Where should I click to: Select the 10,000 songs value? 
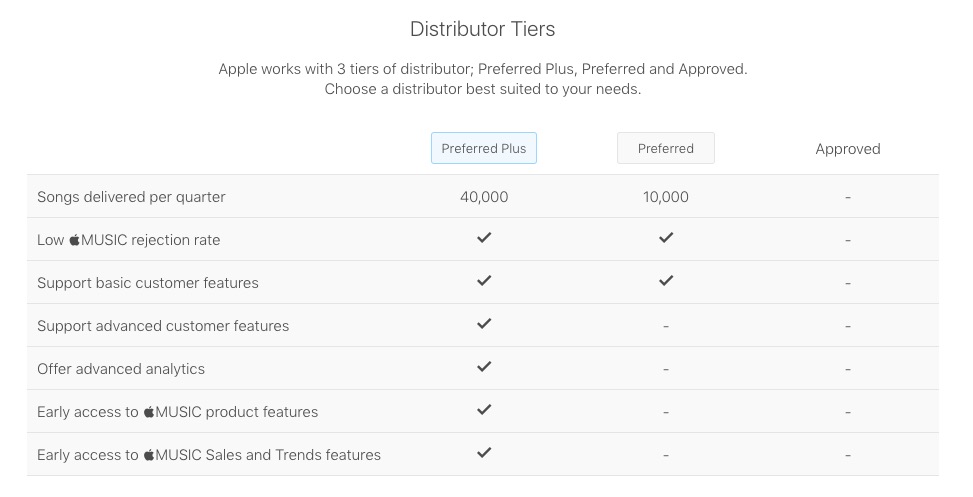pyautogui.click(x=666, y=197)
